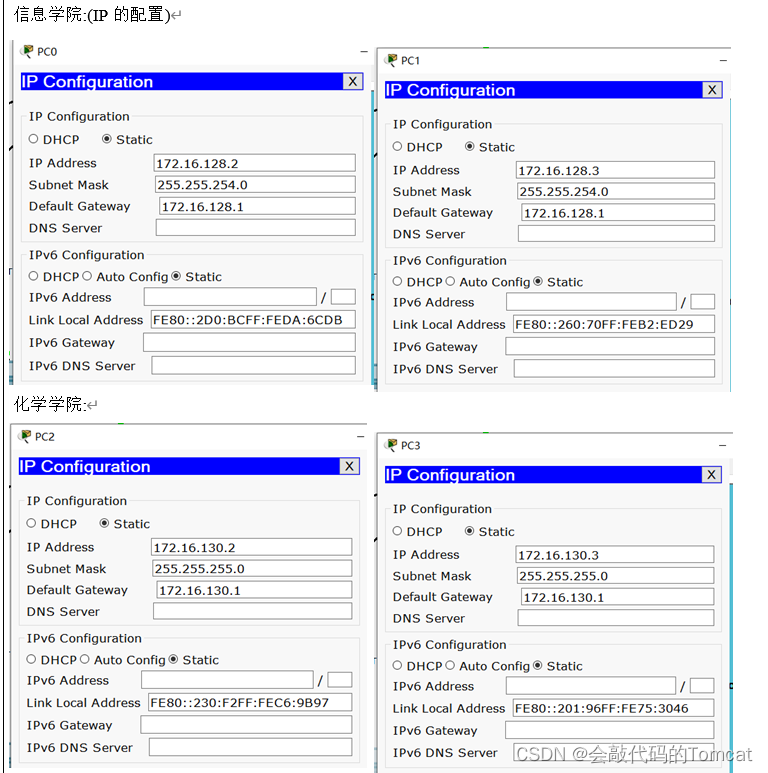Click PC3 Subnet Mask field
768x773 pixels.
[x=615, y=575]
